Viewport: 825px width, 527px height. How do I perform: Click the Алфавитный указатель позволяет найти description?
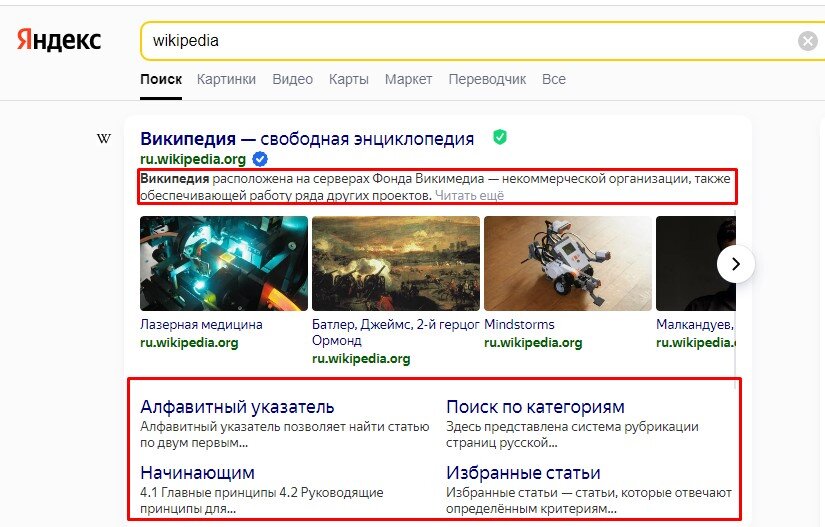pyautogui.click(x=285, y=434)
